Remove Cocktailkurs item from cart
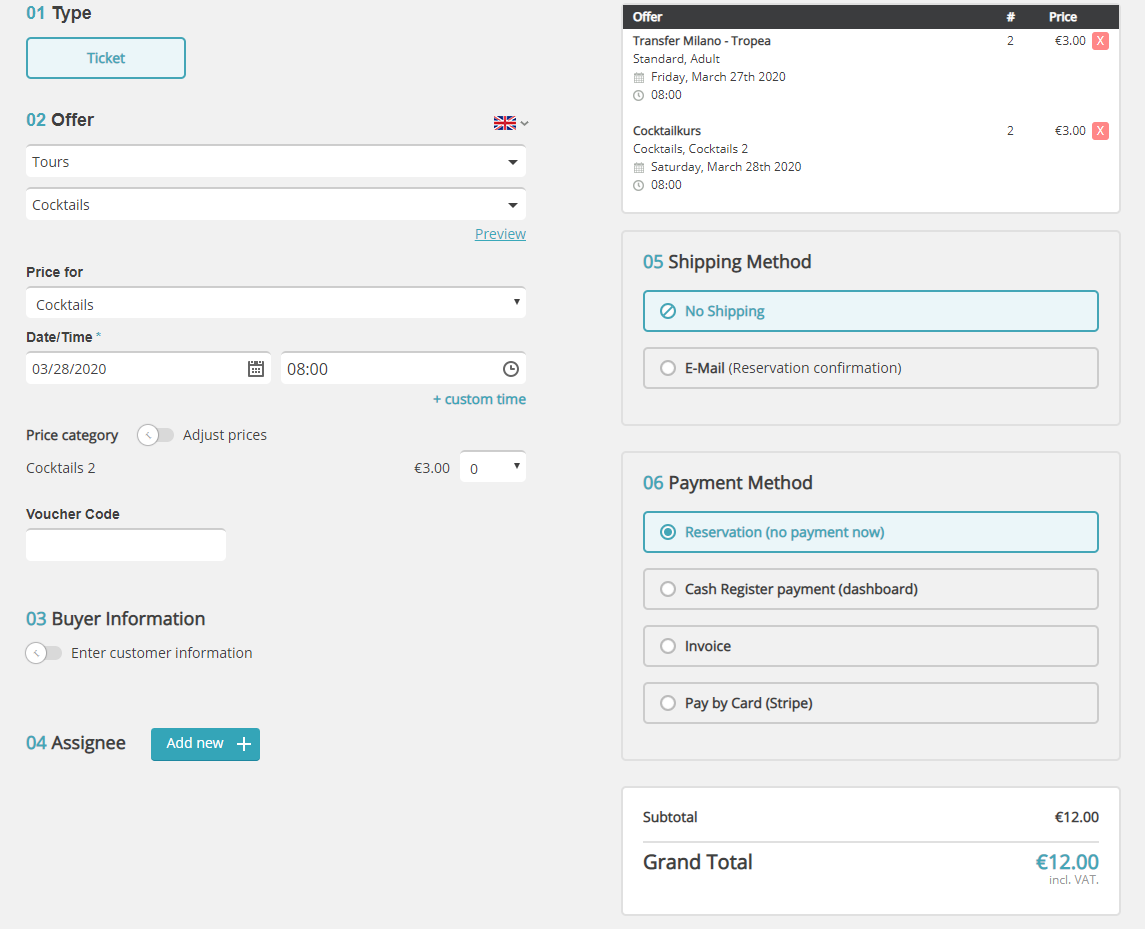The height and width of the screenshot is (929, 1145). (1100, 131)
